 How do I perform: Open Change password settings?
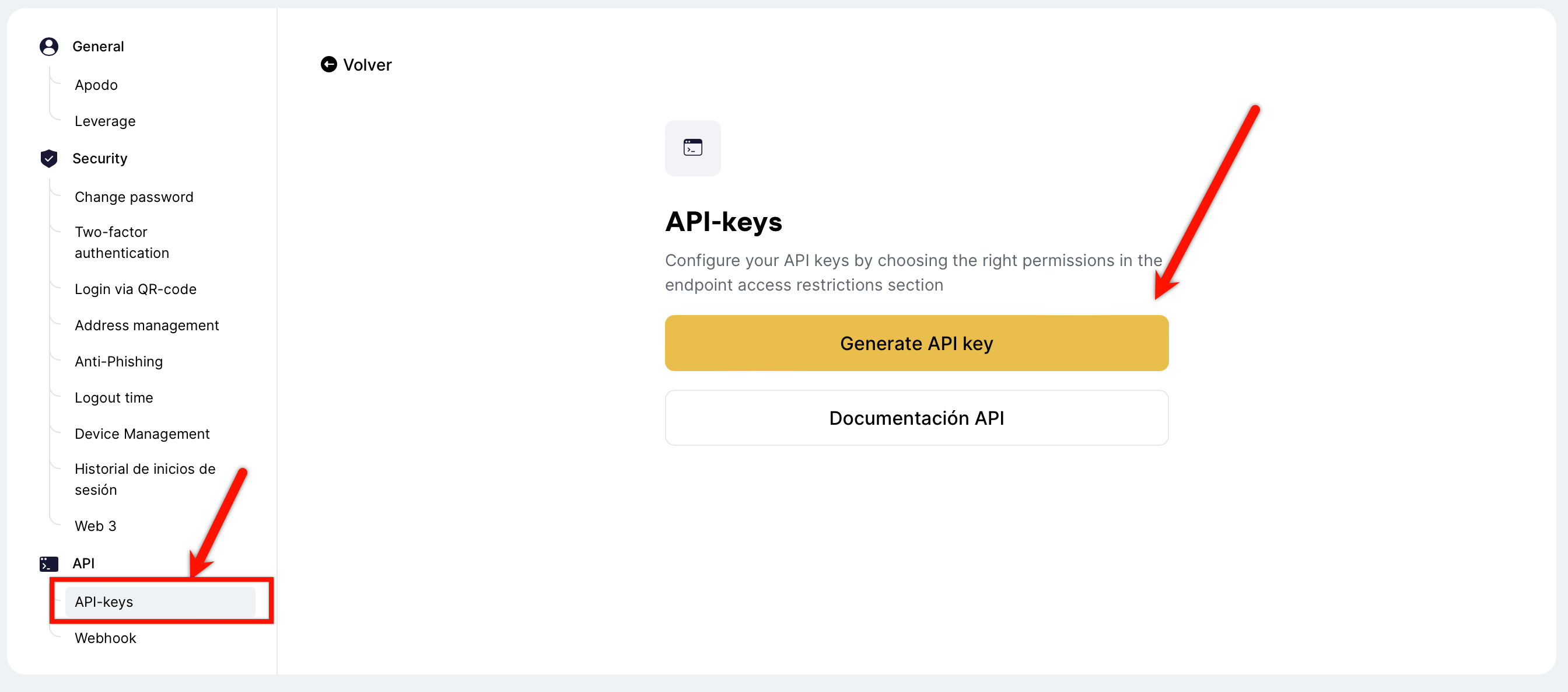pos(134,197)
